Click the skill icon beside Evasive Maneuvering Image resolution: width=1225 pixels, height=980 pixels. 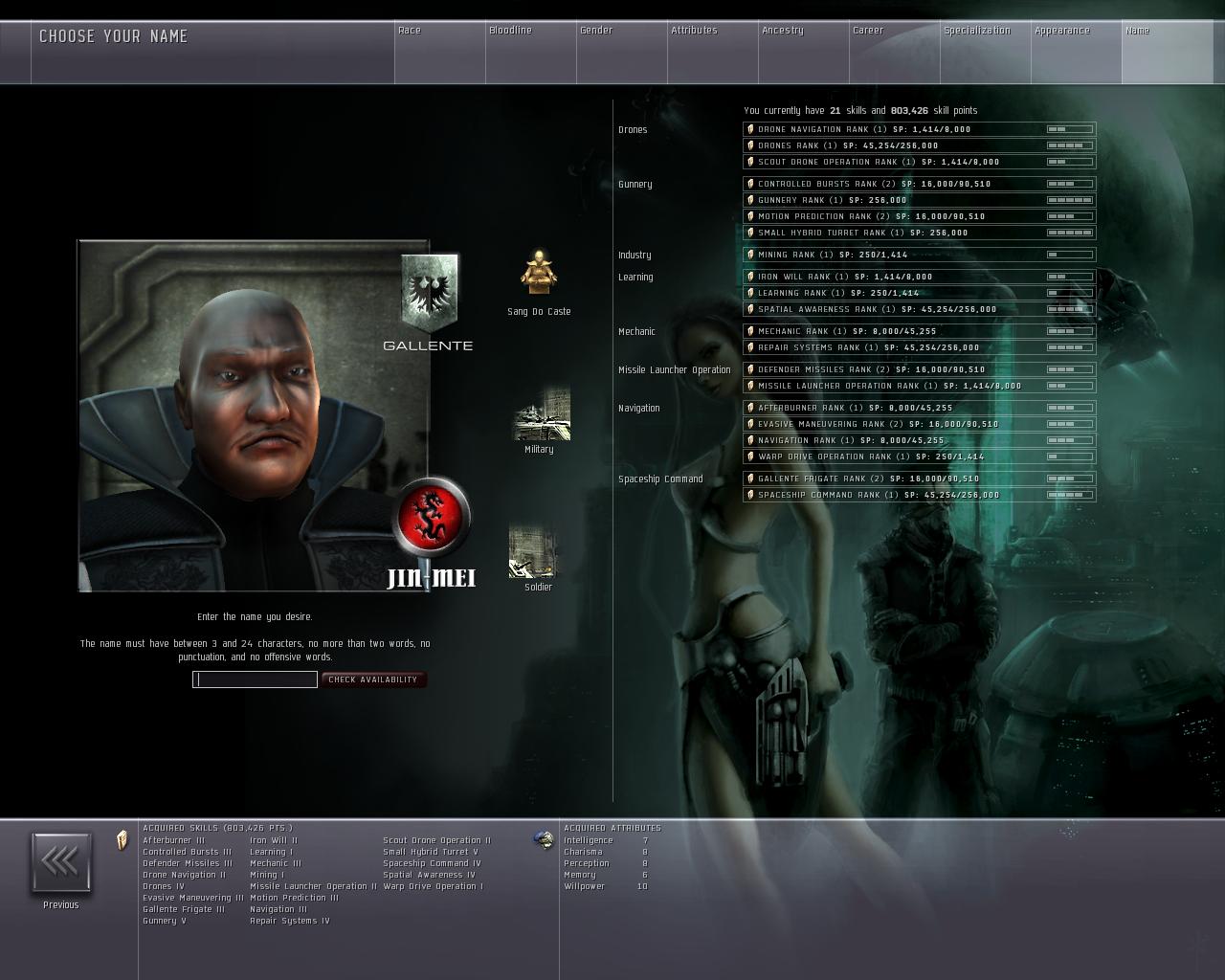[751, 424]
